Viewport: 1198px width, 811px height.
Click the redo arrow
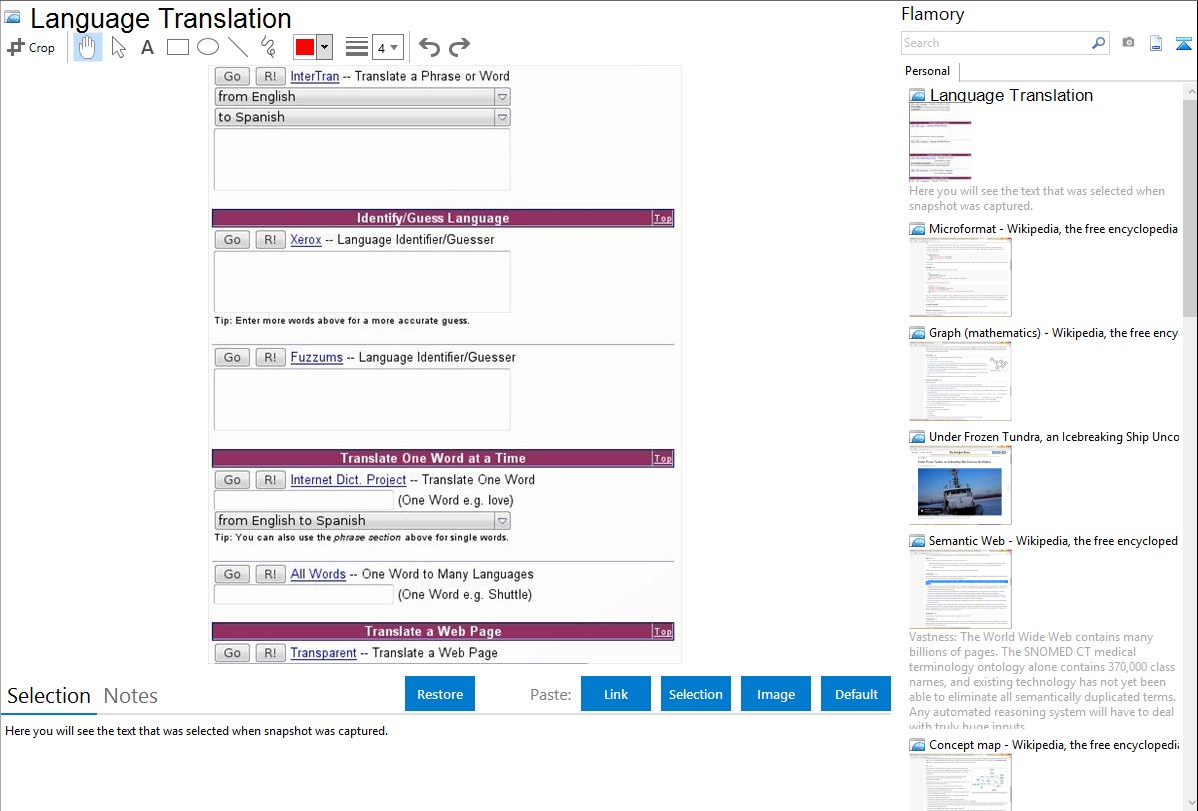click(x=459, y=47)
